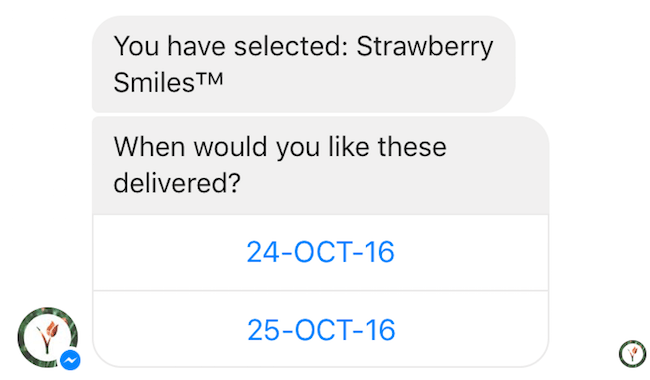Select the 'When would you like these delivered?' bubble
650x380 pixels.
(320, 165)
